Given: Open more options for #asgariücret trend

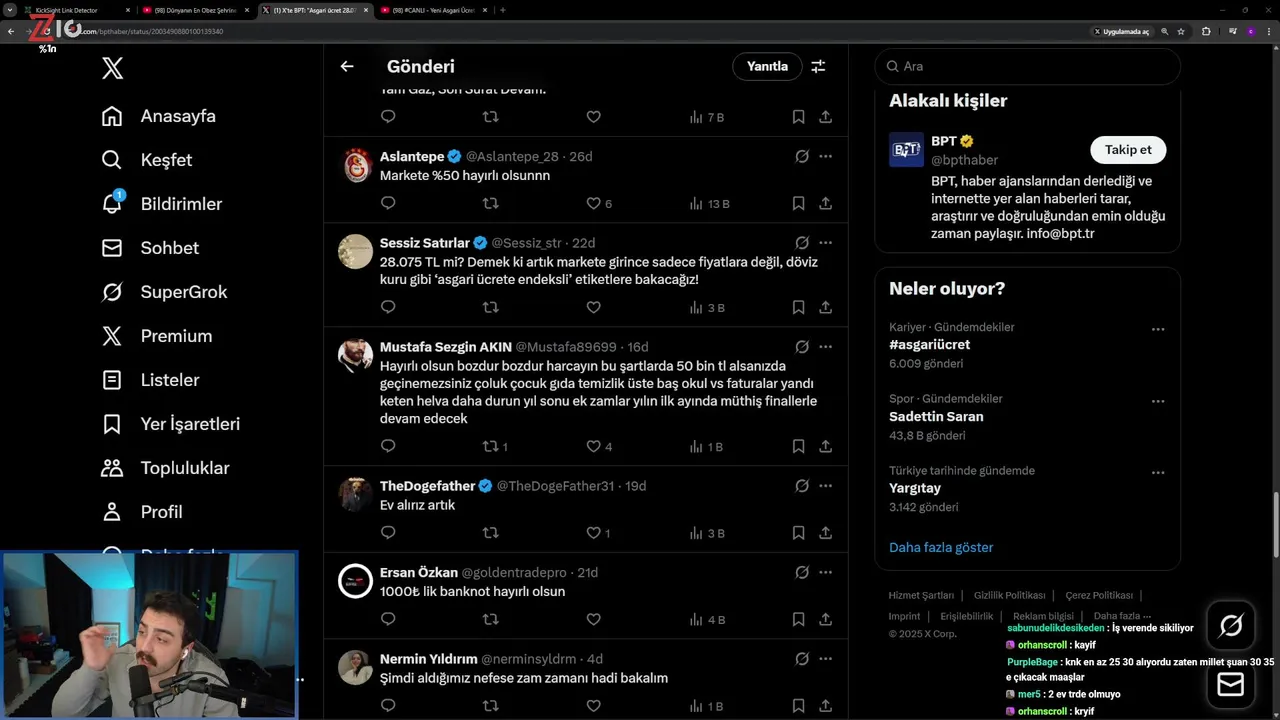Looking at the screenshot, I should coord(1158,329).
